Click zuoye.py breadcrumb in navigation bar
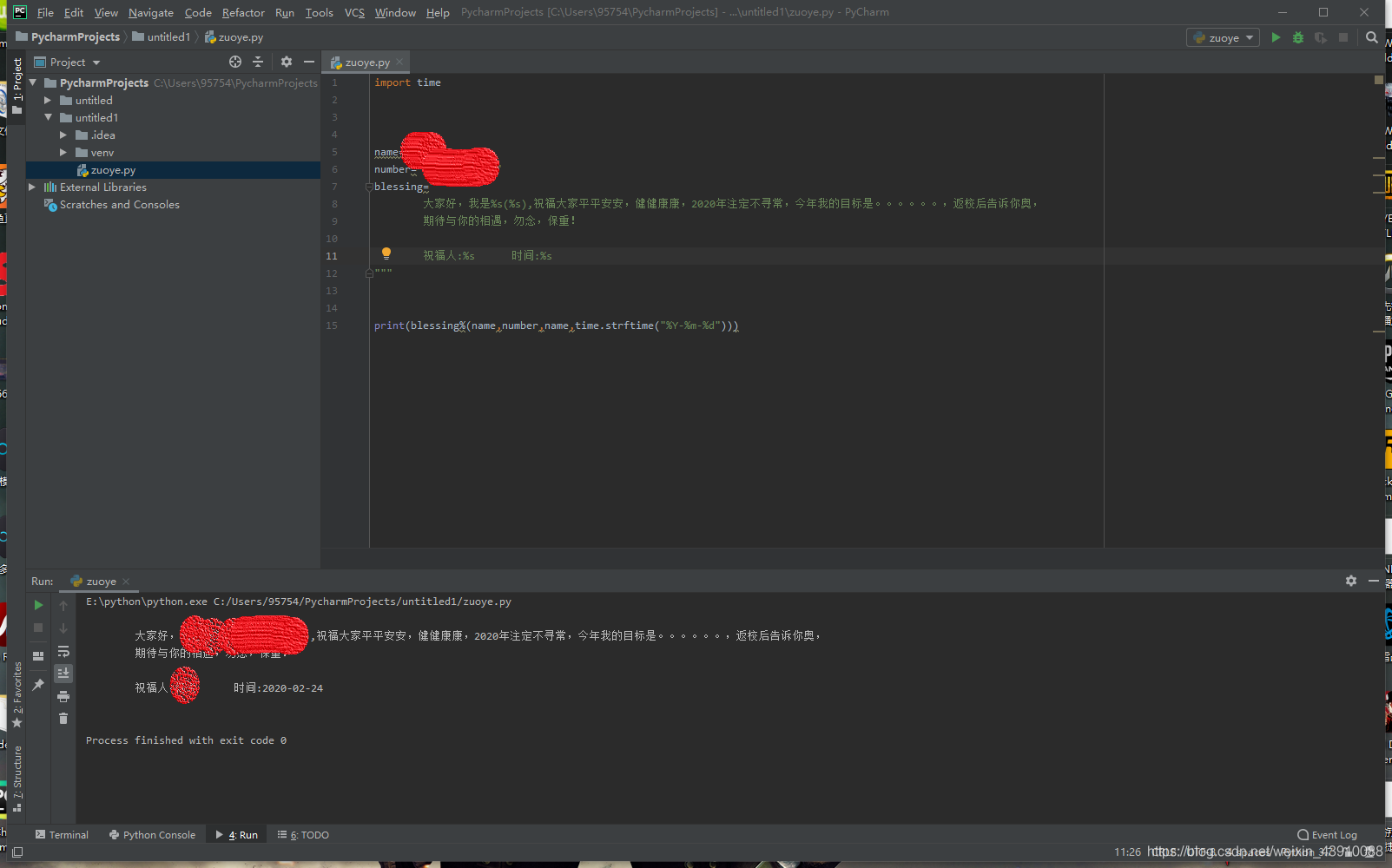This screenshot has height=868, width=1392. [x=234, y=37]
